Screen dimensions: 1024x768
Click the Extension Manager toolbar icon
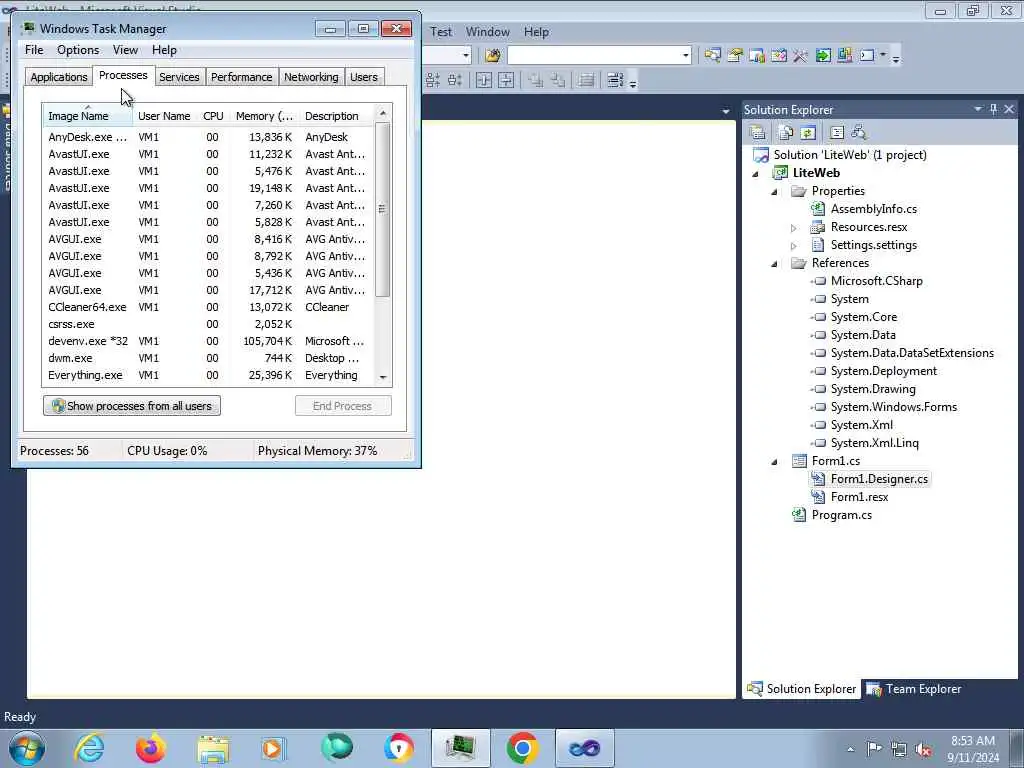coord(844,56)
